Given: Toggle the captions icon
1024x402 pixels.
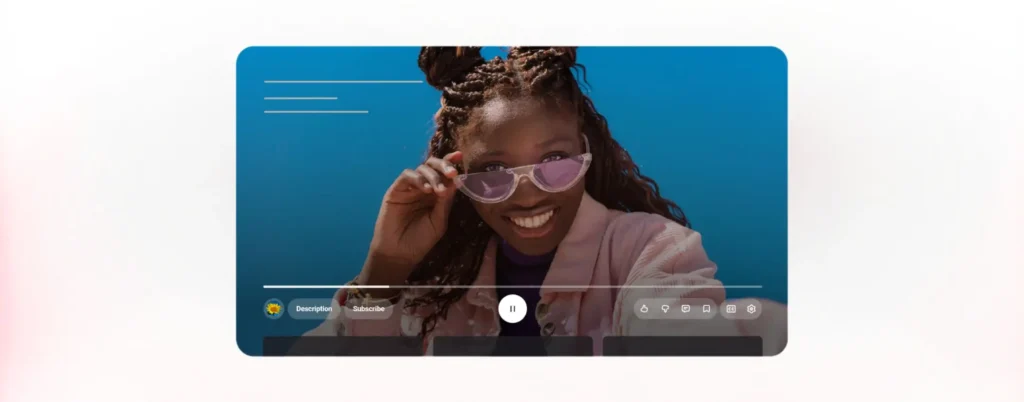Looking at the screenshot, I should [731, 309].
